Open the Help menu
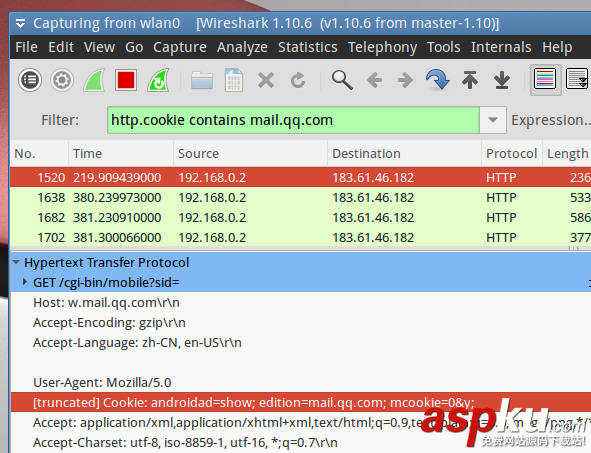This screenshot has height=453, width=591. pyautogui.click(x=557, y=47)
